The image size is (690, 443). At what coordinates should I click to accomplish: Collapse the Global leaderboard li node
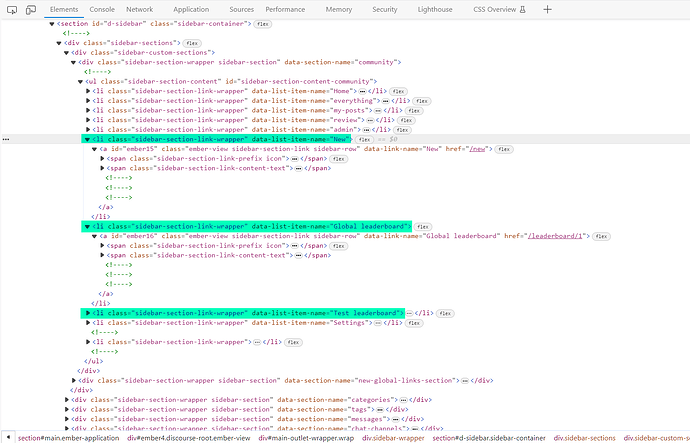[x=88, y=227]
